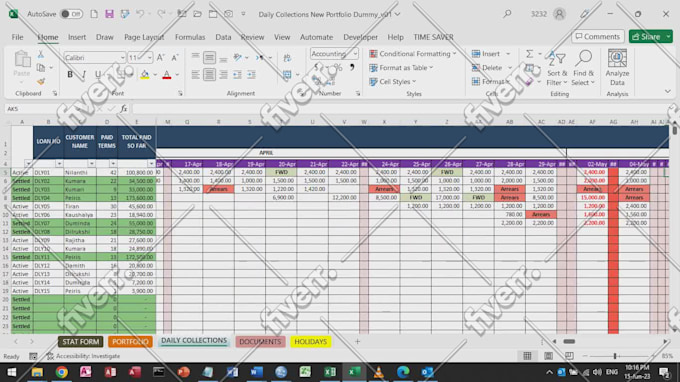Screen dimensions: 680x382
Task: Click the AutoSum sigma icon
Action: 530,54
